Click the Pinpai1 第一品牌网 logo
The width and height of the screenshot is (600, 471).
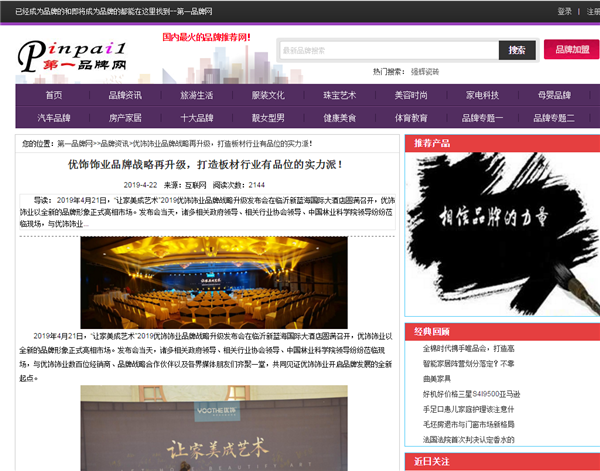click(x=72, y=56)
